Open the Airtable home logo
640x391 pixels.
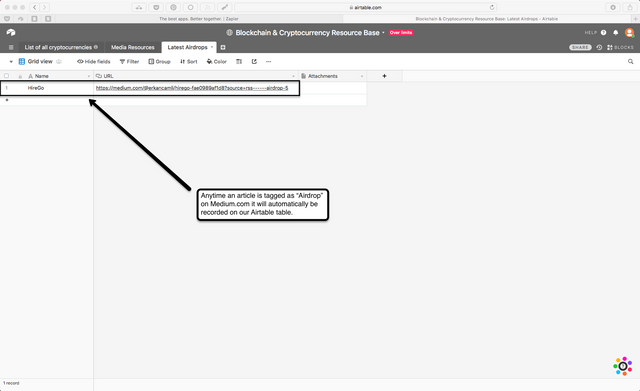click(11, 33)
